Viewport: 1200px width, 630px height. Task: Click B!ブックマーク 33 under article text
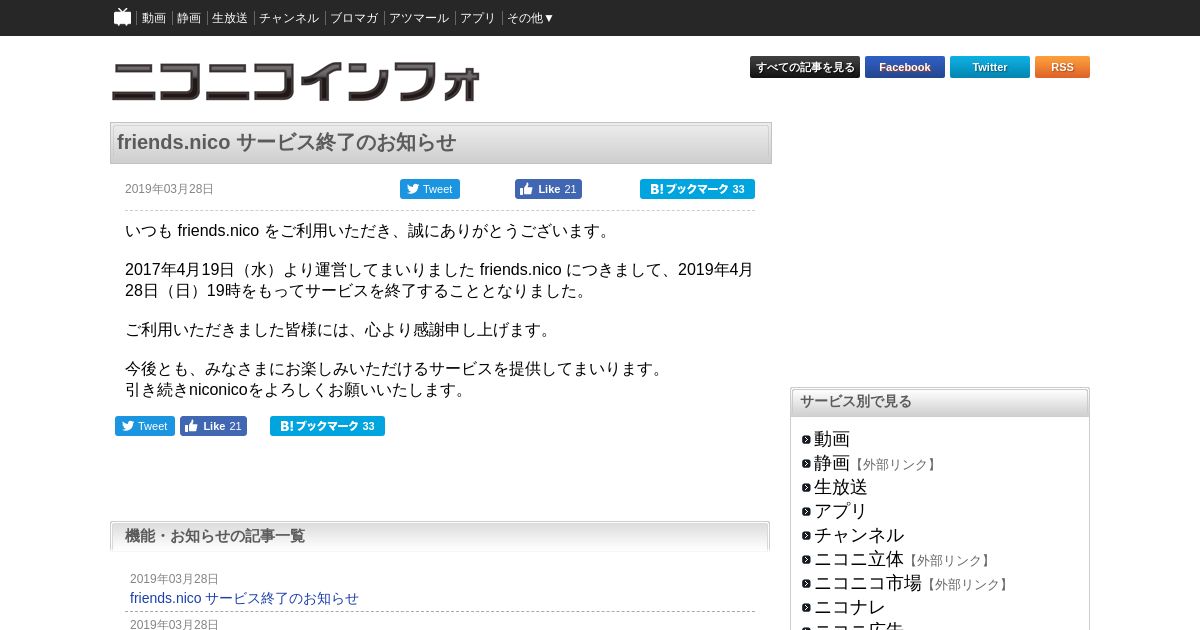click(327, 426)
